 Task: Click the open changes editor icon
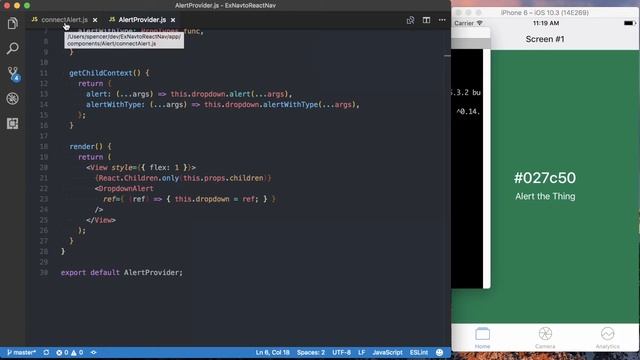pos(411,20)
